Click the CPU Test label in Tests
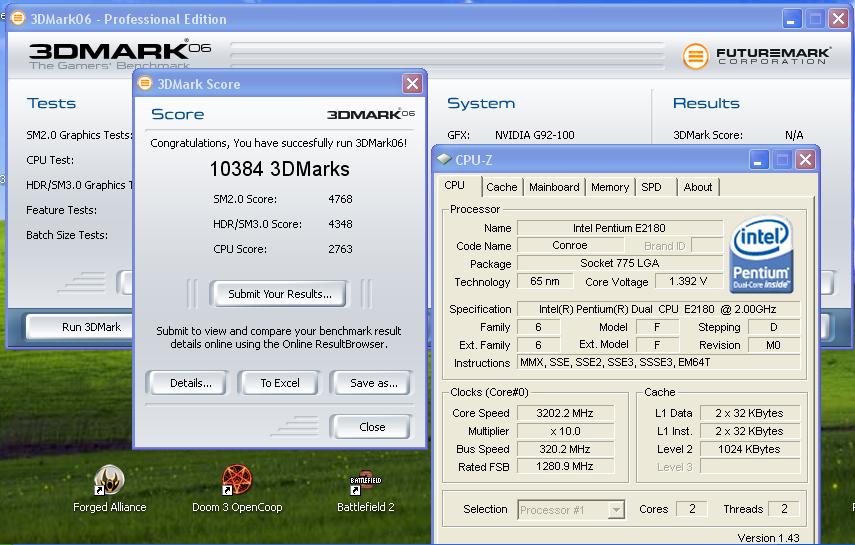855x545 pixels. point(50,160)
